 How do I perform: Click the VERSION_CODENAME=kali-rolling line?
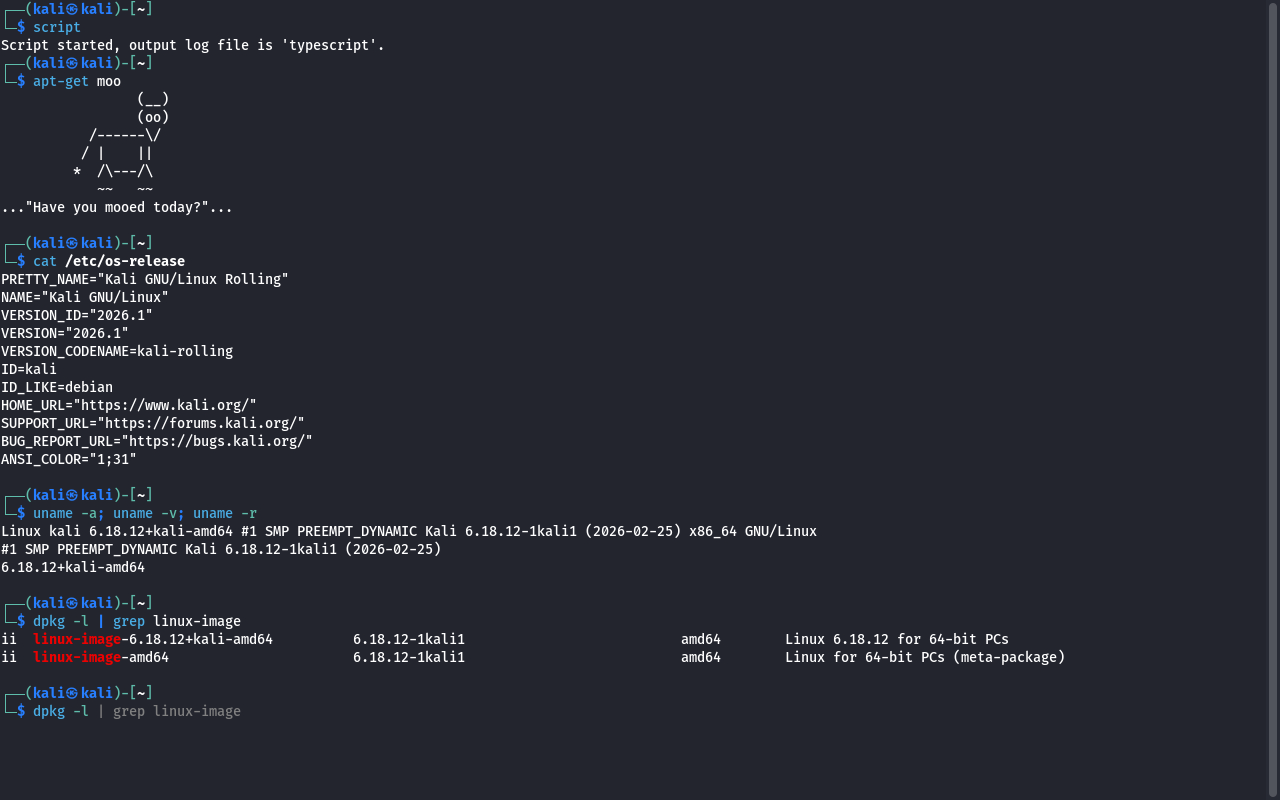116,351
